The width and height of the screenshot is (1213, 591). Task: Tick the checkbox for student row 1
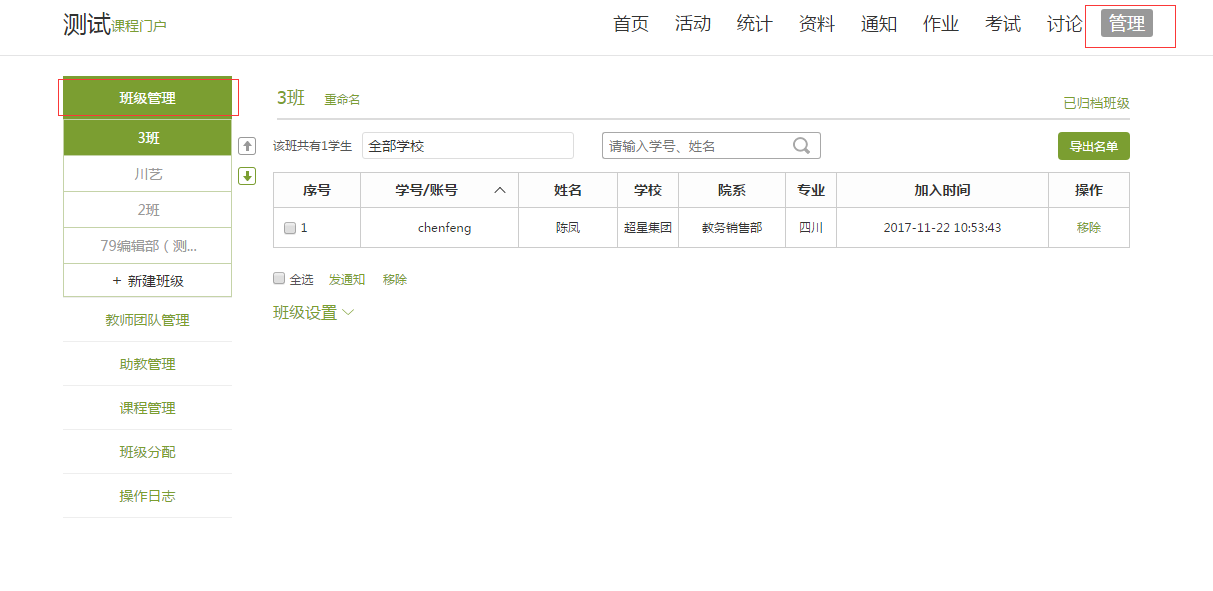(290, 228)
